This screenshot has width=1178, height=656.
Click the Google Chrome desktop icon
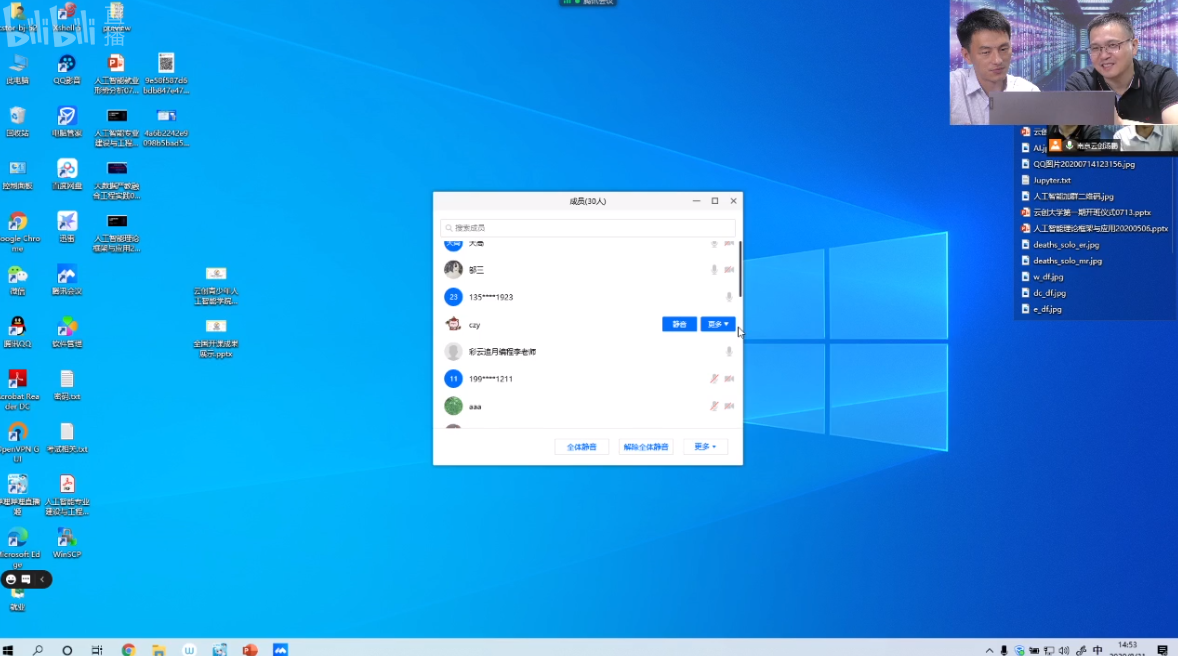tap(17, 222)
